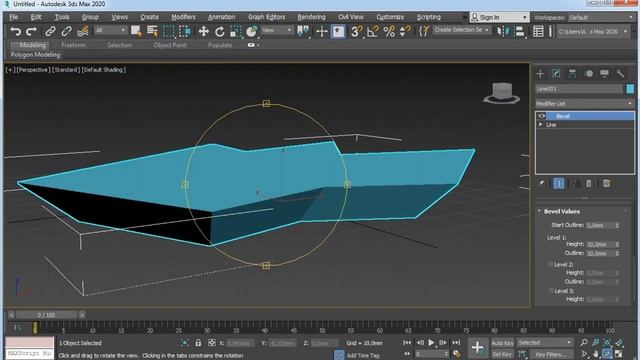Click Select and Manipulate crosshair icon
The width and height of the screenshot is (640, 360).
(322, 31)
